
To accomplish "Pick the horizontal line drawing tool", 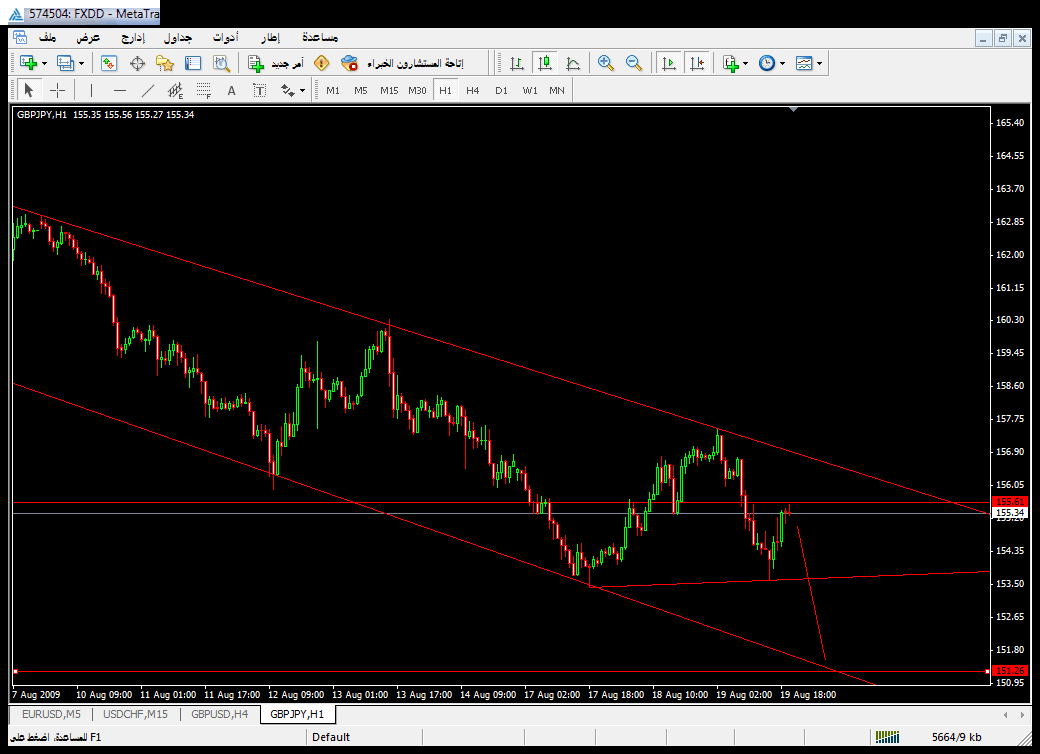I will pos(120,90).
